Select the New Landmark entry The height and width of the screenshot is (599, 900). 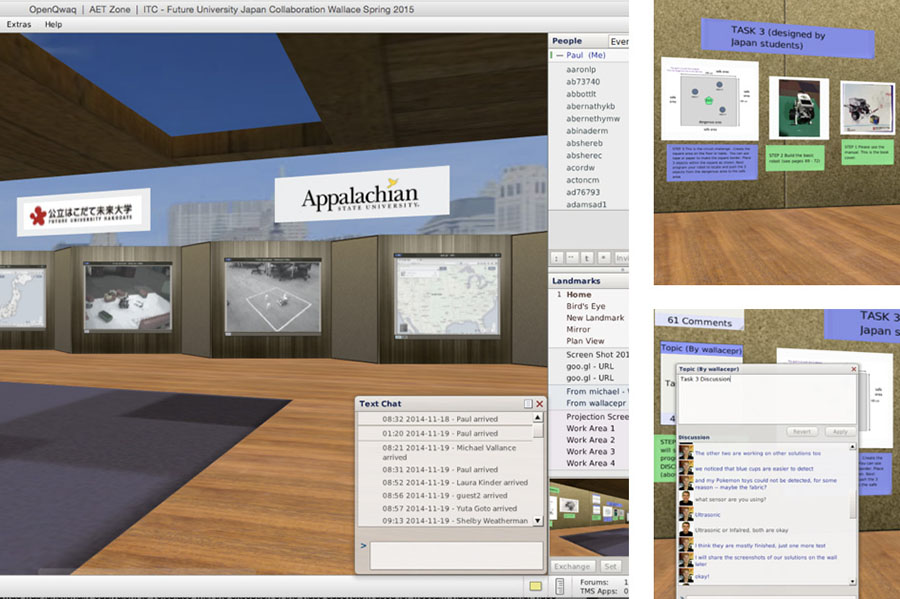click(x=595, y=318)
